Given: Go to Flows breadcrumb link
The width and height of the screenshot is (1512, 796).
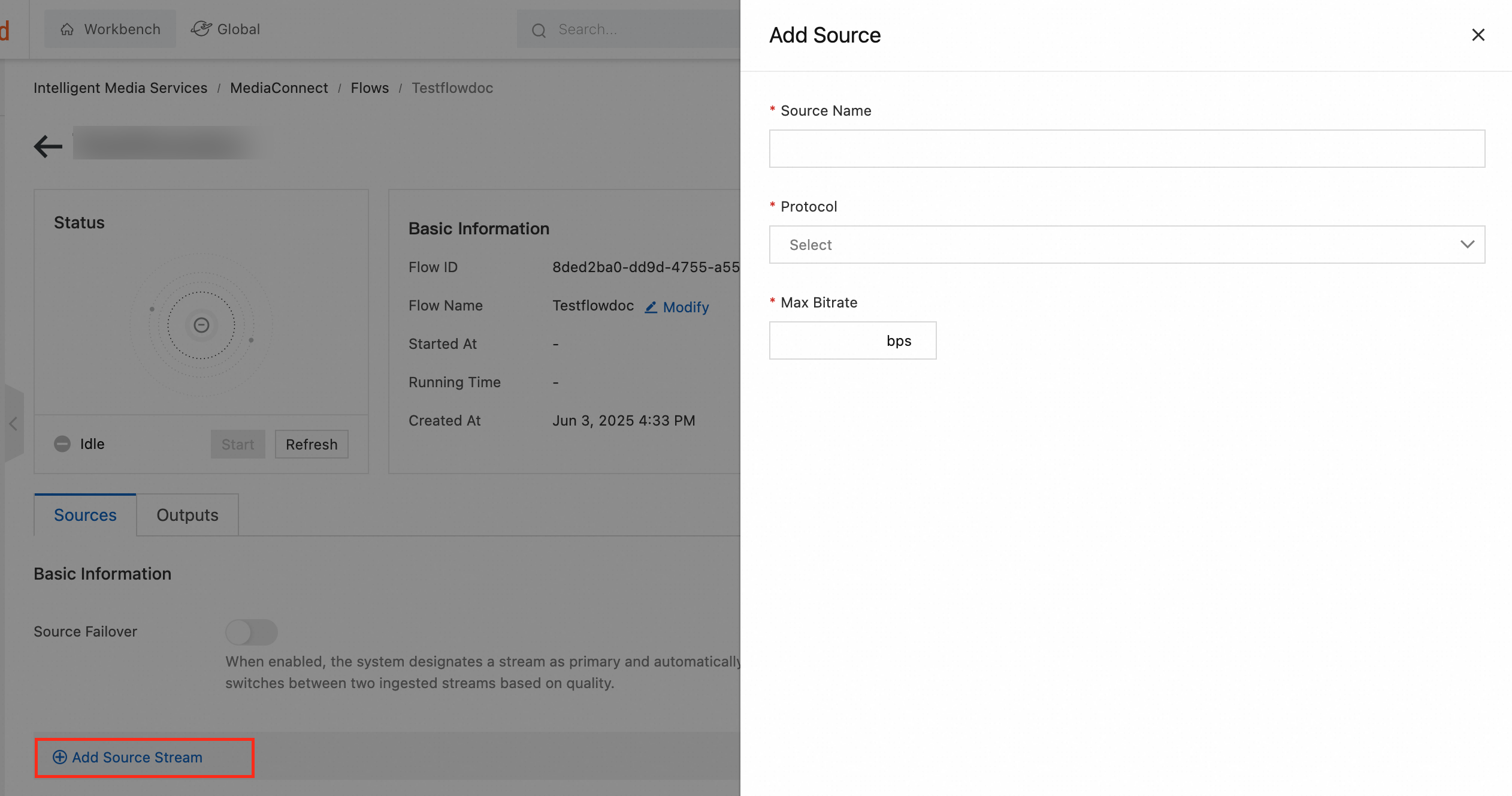Looking at the screenshot, I should click(370, 88).
